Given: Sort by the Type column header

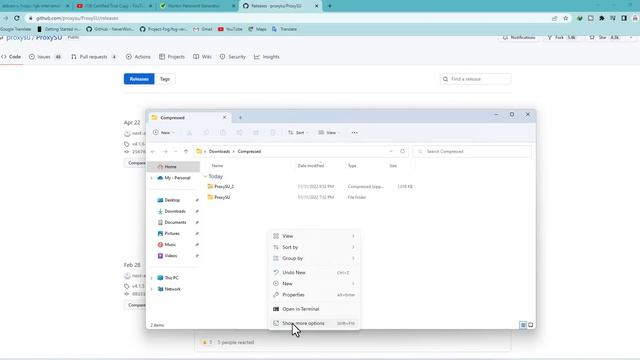Looking at the screenshot, I should (352, 166).
